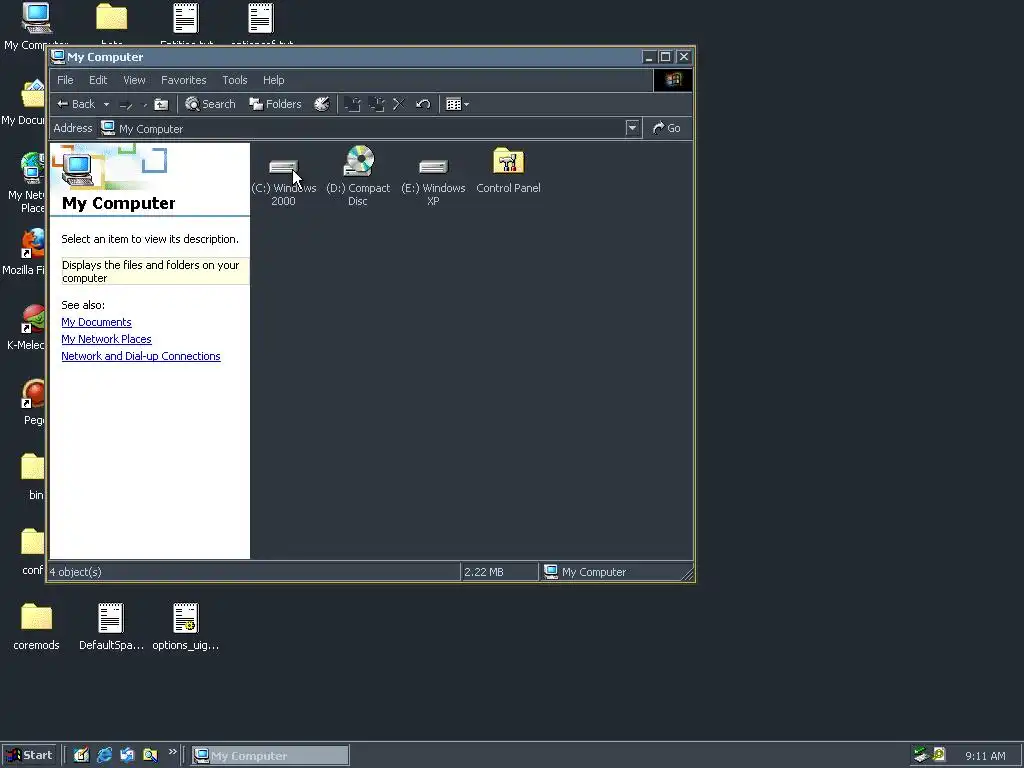Click the network connection tray icon
This screenshot has height=768, width=1024.
(x=921, y=755)
